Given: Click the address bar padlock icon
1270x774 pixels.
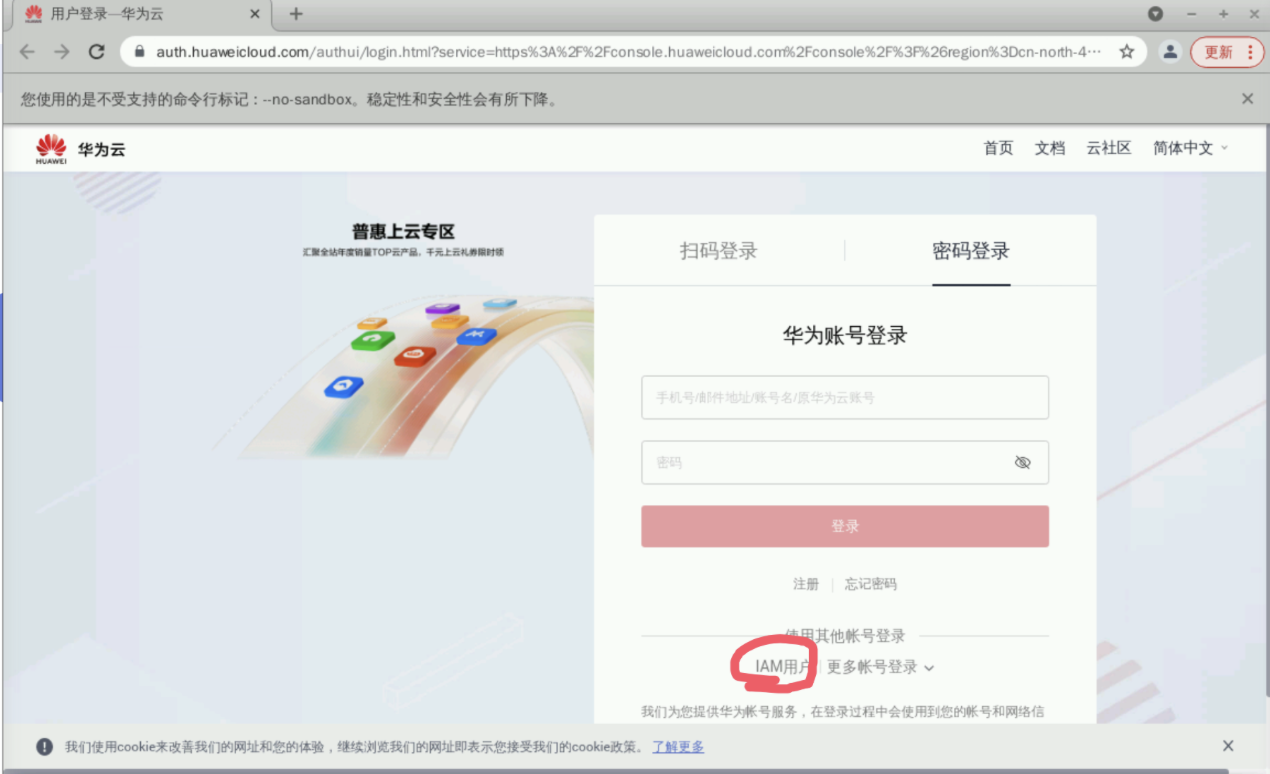Looking at the screenshot, I should pos(139,52).
